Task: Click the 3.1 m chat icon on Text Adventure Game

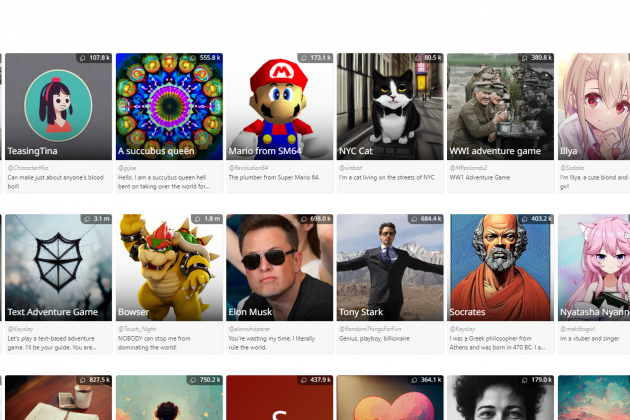Action: tap(86, 218)
